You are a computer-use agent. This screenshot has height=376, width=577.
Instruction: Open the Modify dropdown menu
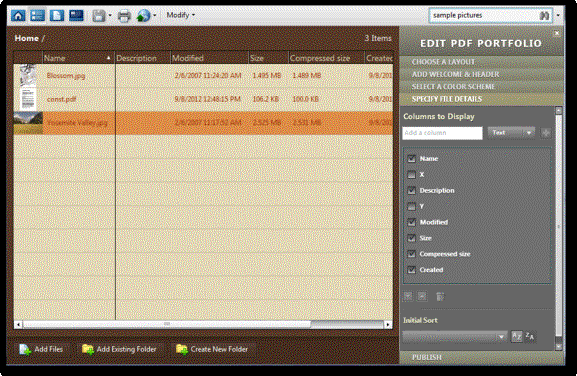[x=181, y=15]
